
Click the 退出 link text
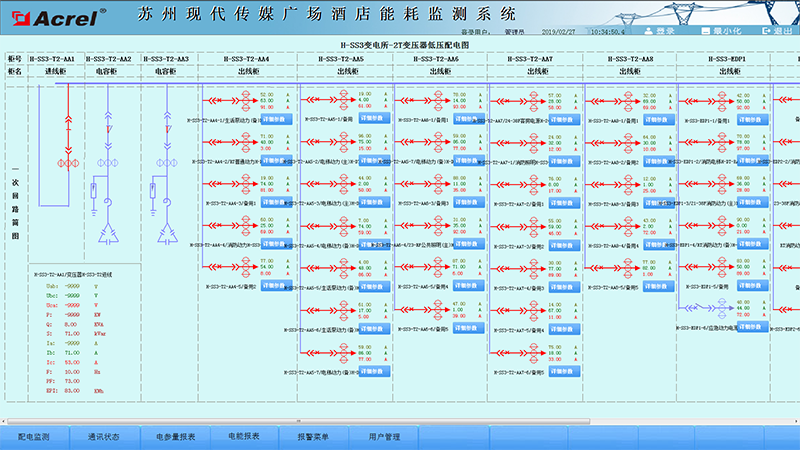pos(783,31)
